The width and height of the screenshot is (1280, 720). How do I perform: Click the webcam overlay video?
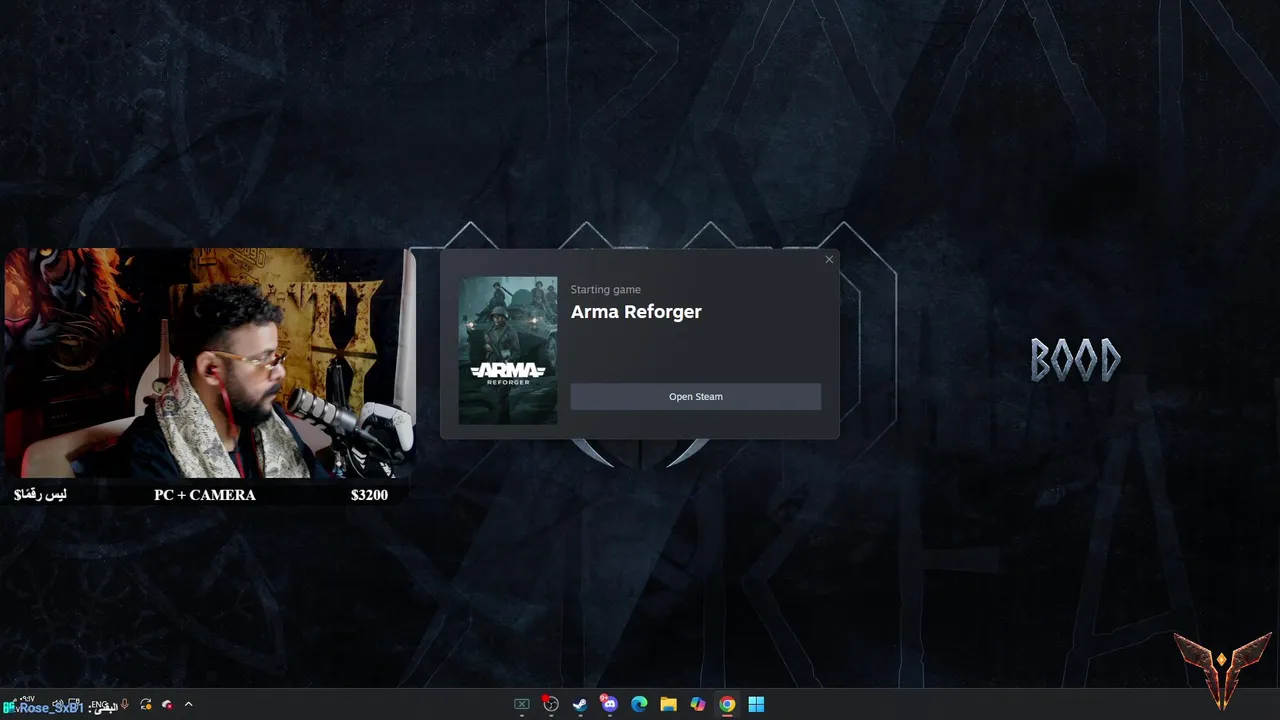[x=209, y=363]
